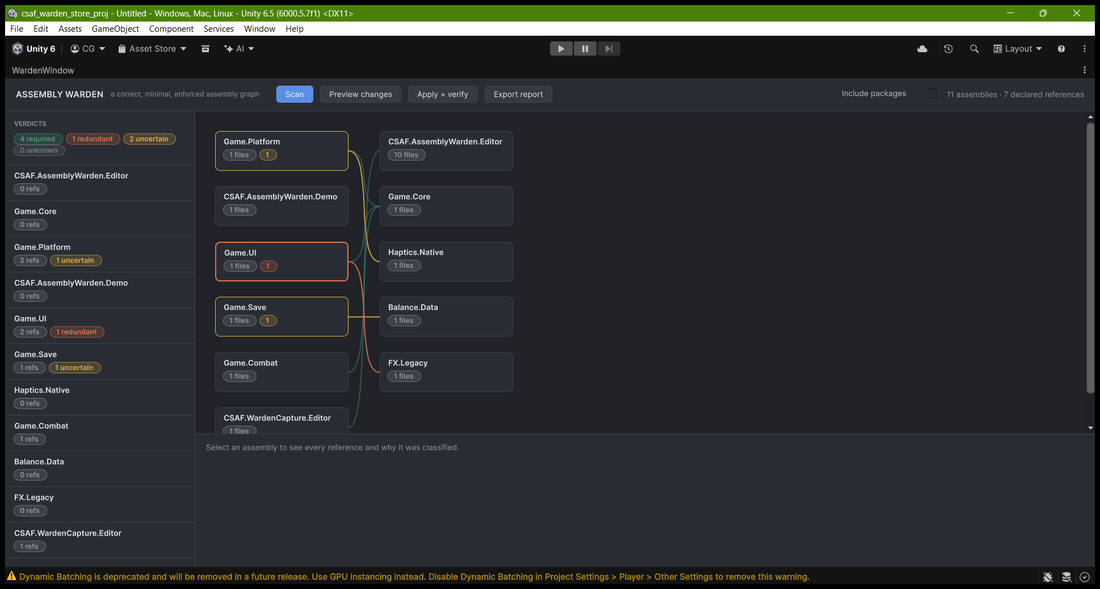1100x589 pixels.
Task: Open the Component menu
Action: point(171,29)
